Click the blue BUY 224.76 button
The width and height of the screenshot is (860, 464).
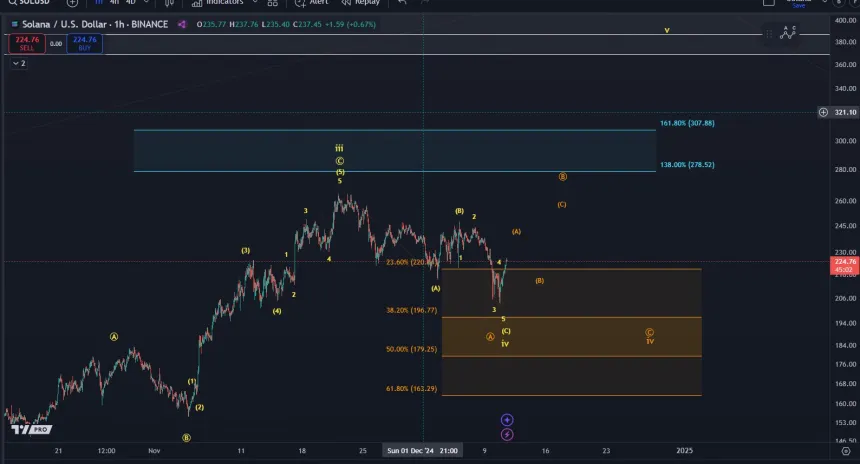click(85, 43)
